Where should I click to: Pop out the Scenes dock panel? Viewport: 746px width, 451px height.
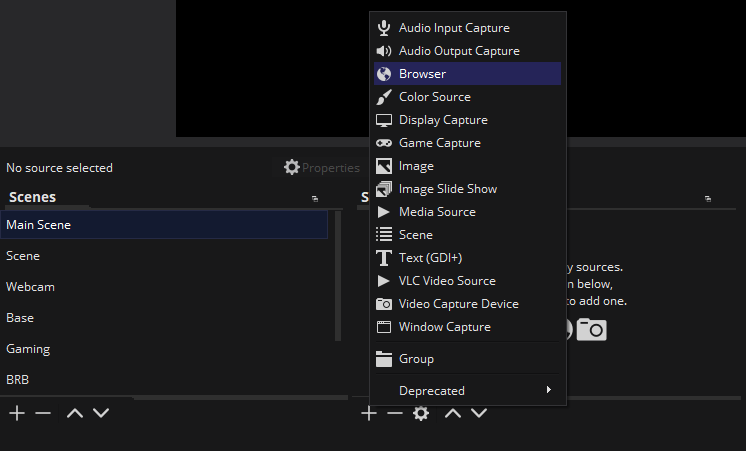[314, 199]
